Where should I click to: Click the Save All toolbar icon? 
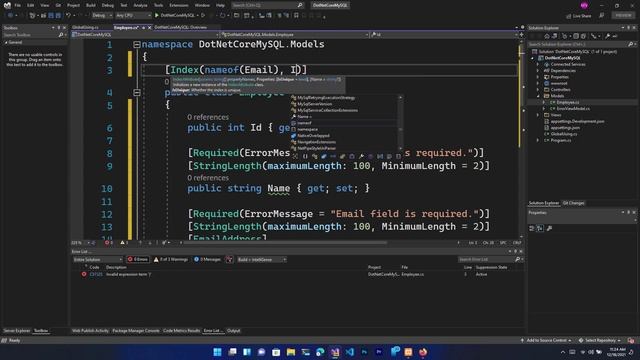click(58, 16)
